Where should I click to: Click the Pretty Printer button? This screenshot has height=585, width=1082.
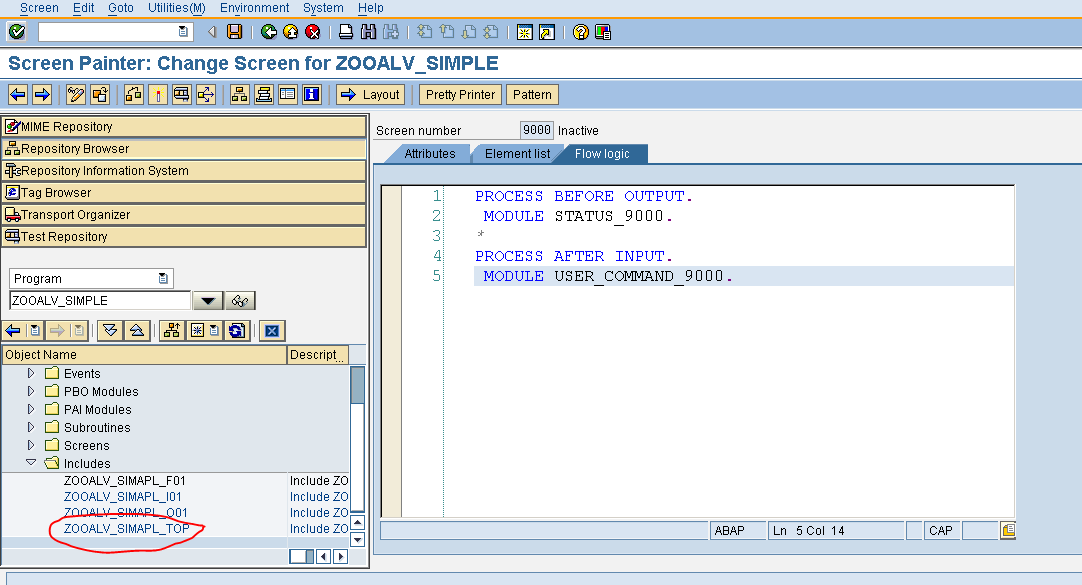[459, 94]
